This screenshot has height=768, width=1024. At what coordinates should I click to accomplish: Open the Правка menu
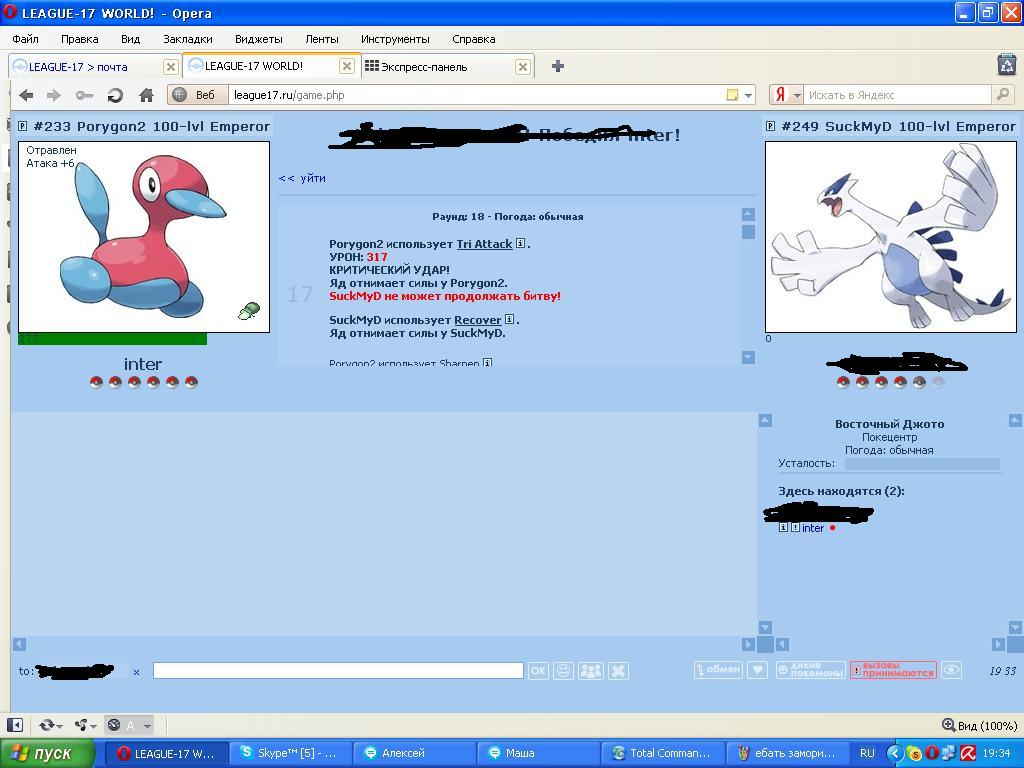pos(80,39)
